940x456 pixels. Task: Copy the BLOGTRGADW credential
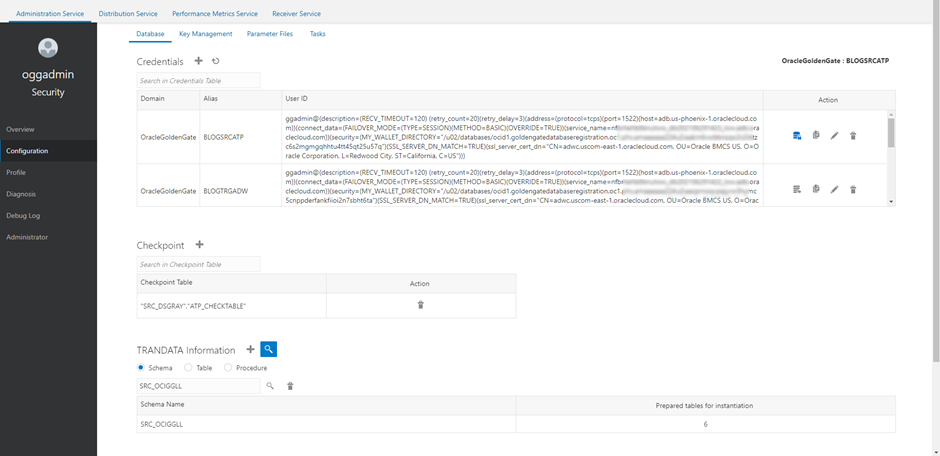816,189
